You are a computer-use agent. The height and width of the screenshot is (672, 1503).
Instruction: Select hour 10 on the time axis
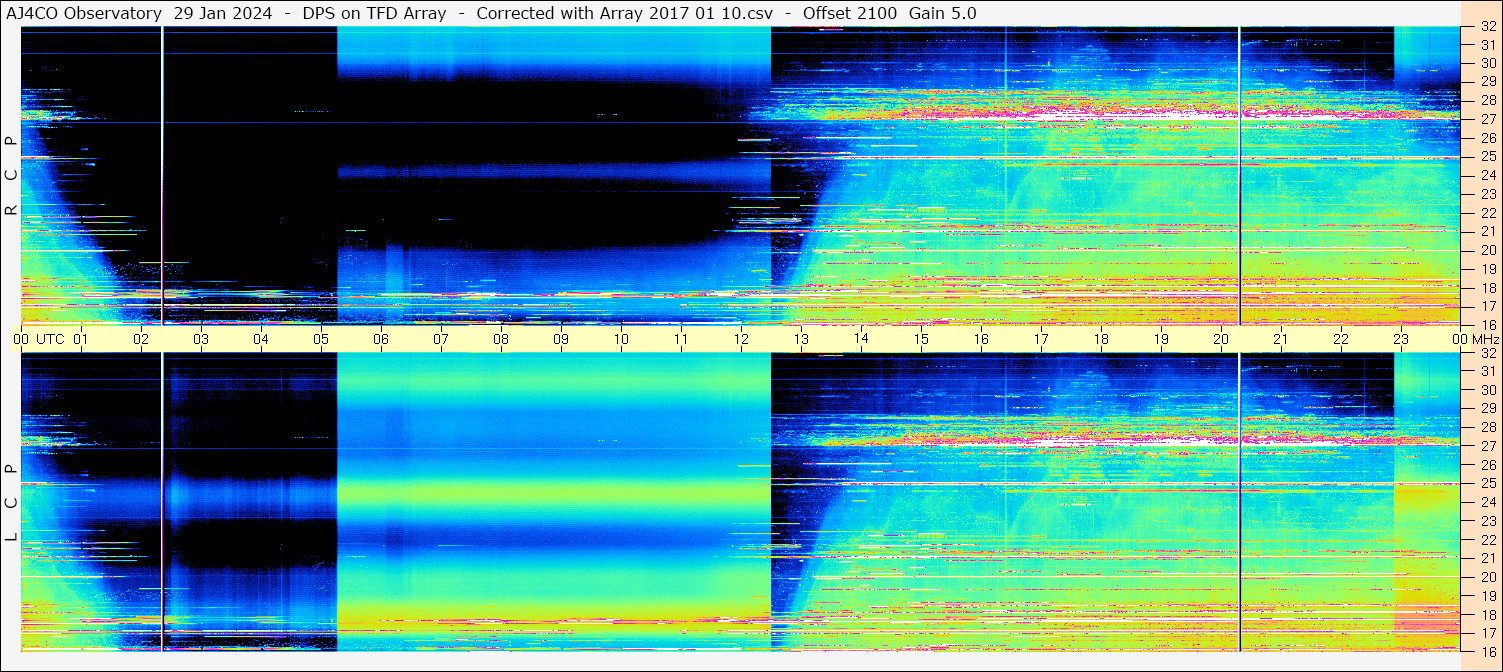point(621,339)
